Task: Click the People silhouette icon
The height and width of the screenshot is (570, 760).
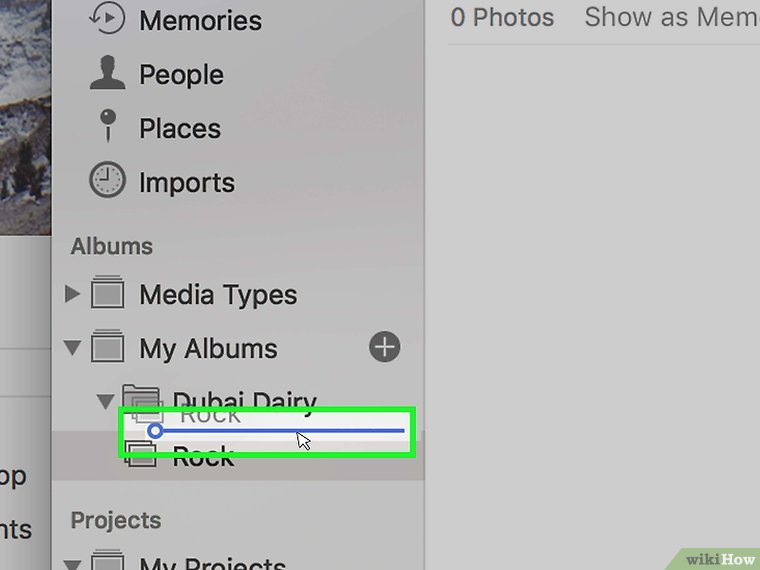Action: point(107,74)
